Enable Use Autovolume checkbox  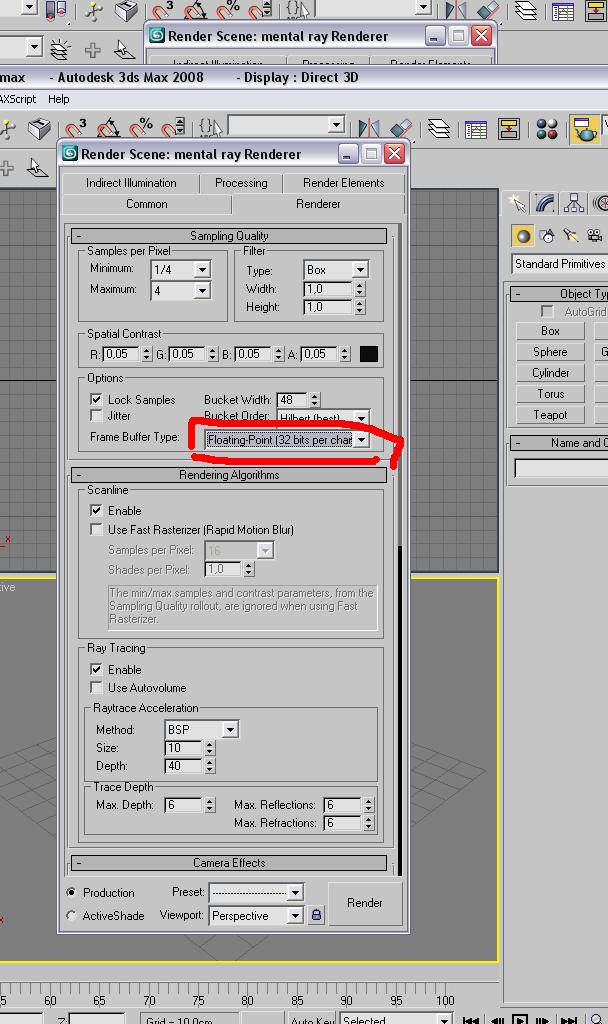click(96, 687)
